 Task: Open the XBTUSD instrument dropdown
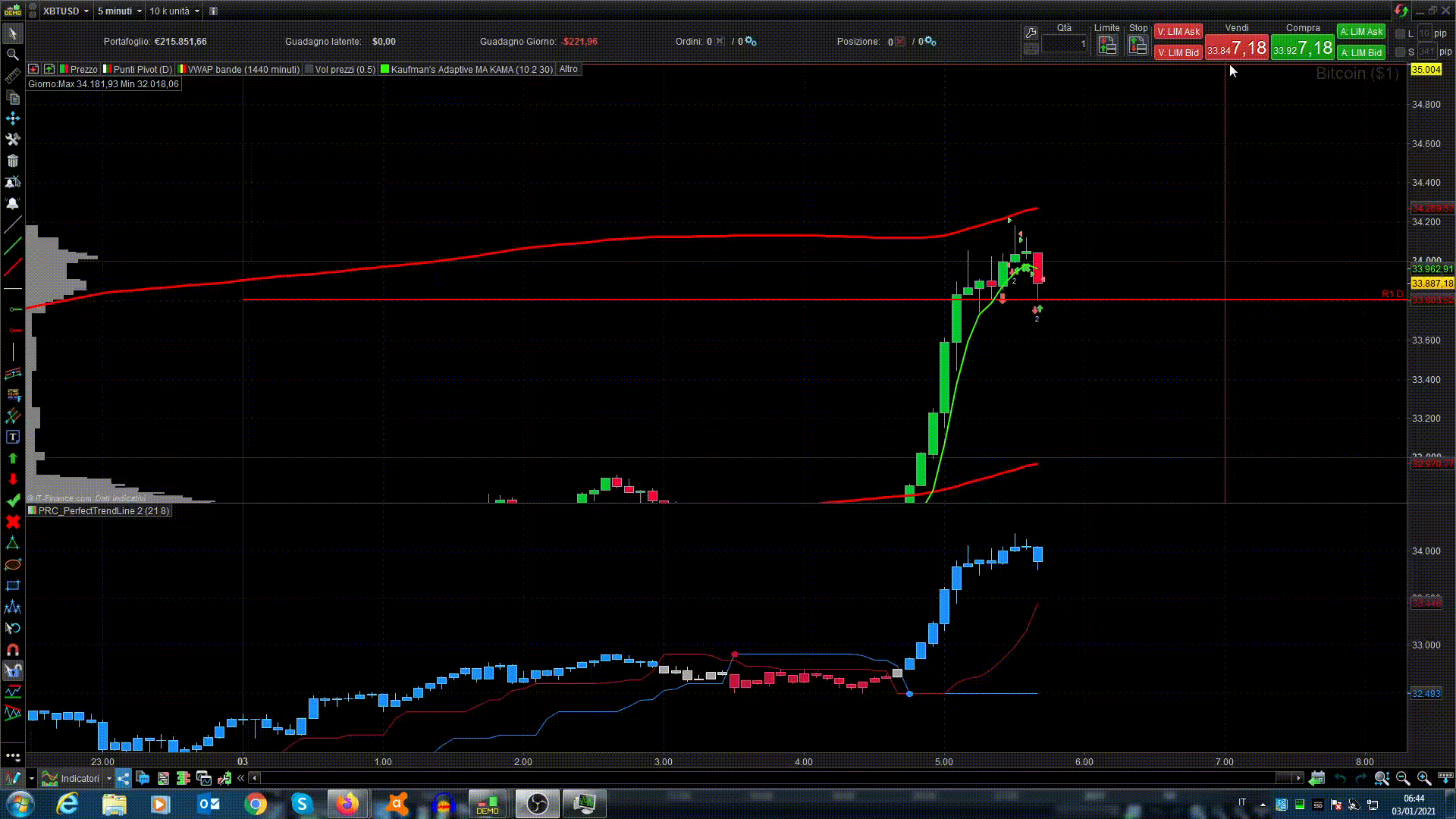pyautogui.click(x=86, y=11)
